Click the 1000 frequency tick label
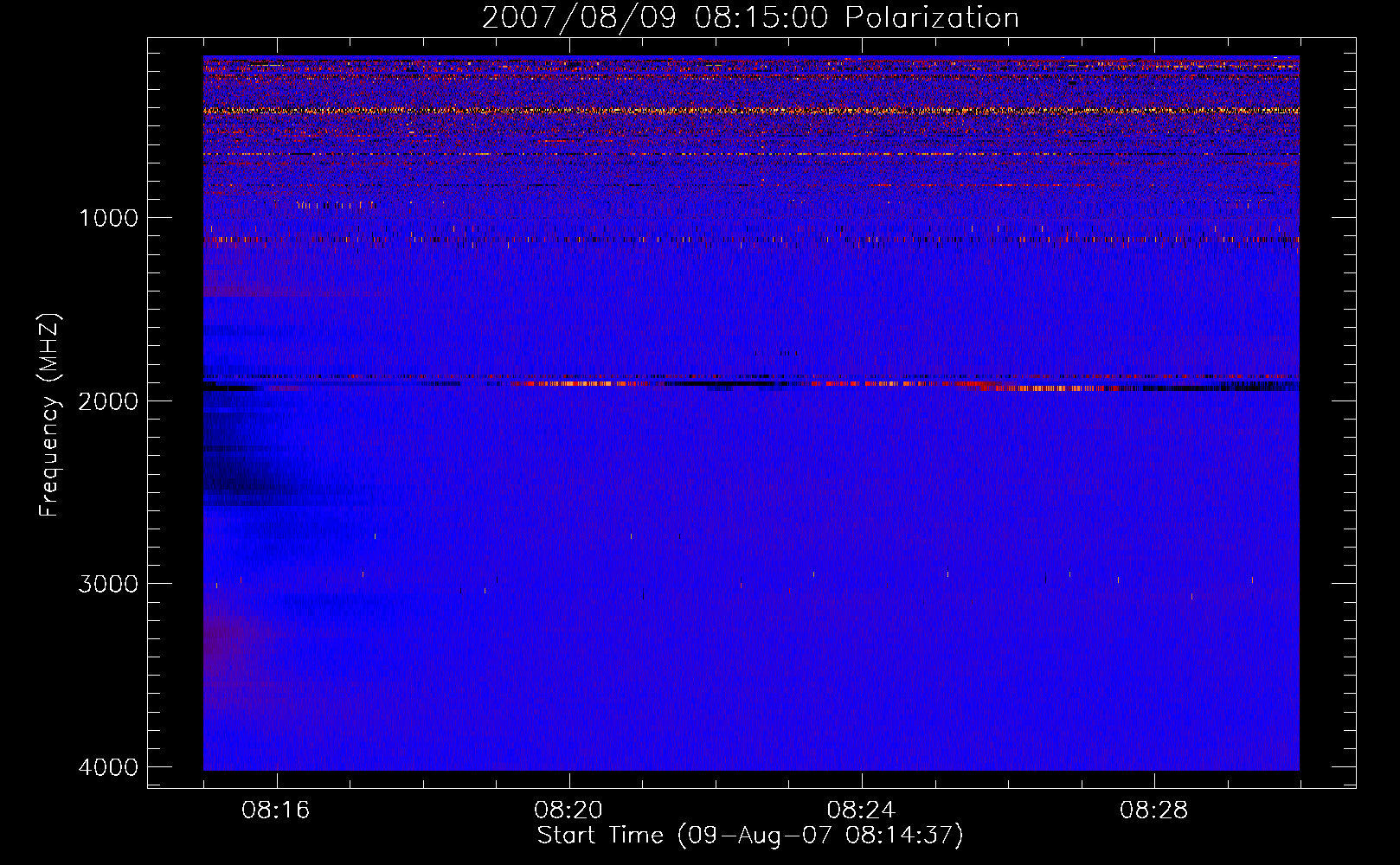 pyautogui.click(x=108, y=218)
